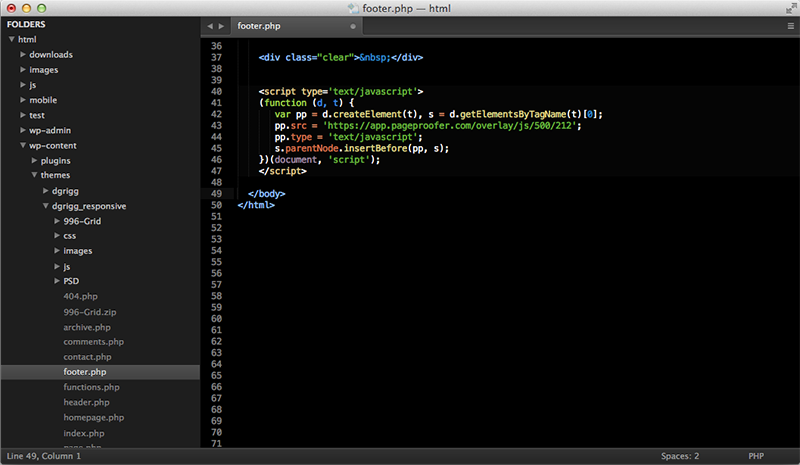Click the pp.type assignment on line 44
Screen dimensions: 800x465
348,137
